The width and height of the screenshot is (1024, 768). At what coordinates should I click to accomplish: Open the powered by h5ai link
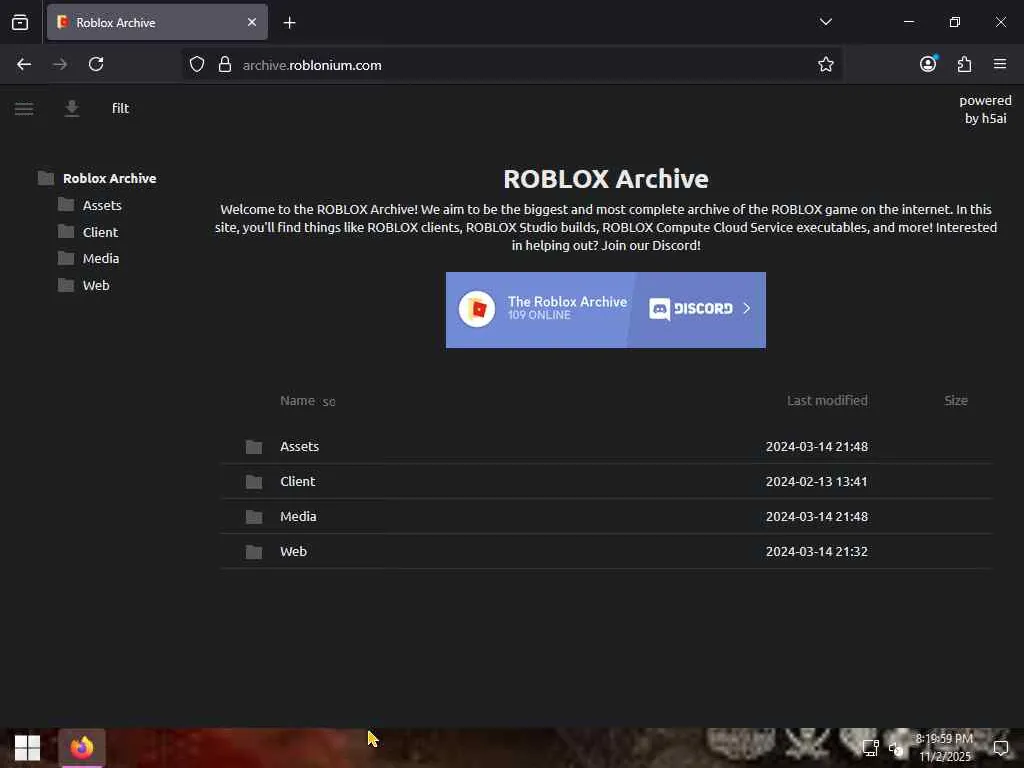click(x=985, y=109)
